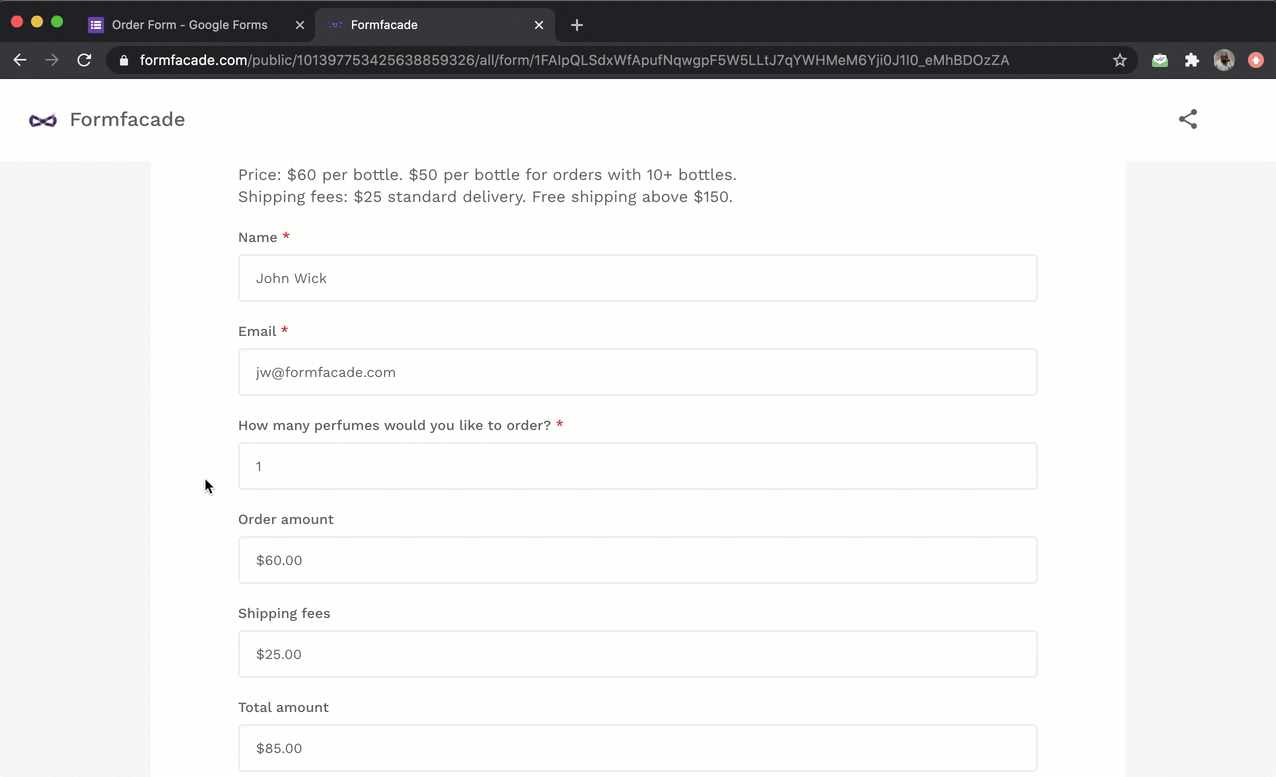Viewport: 1276px width, 777px height.
Task: Open the Chrome profile avatar
Action: (x=1223, y=60)
